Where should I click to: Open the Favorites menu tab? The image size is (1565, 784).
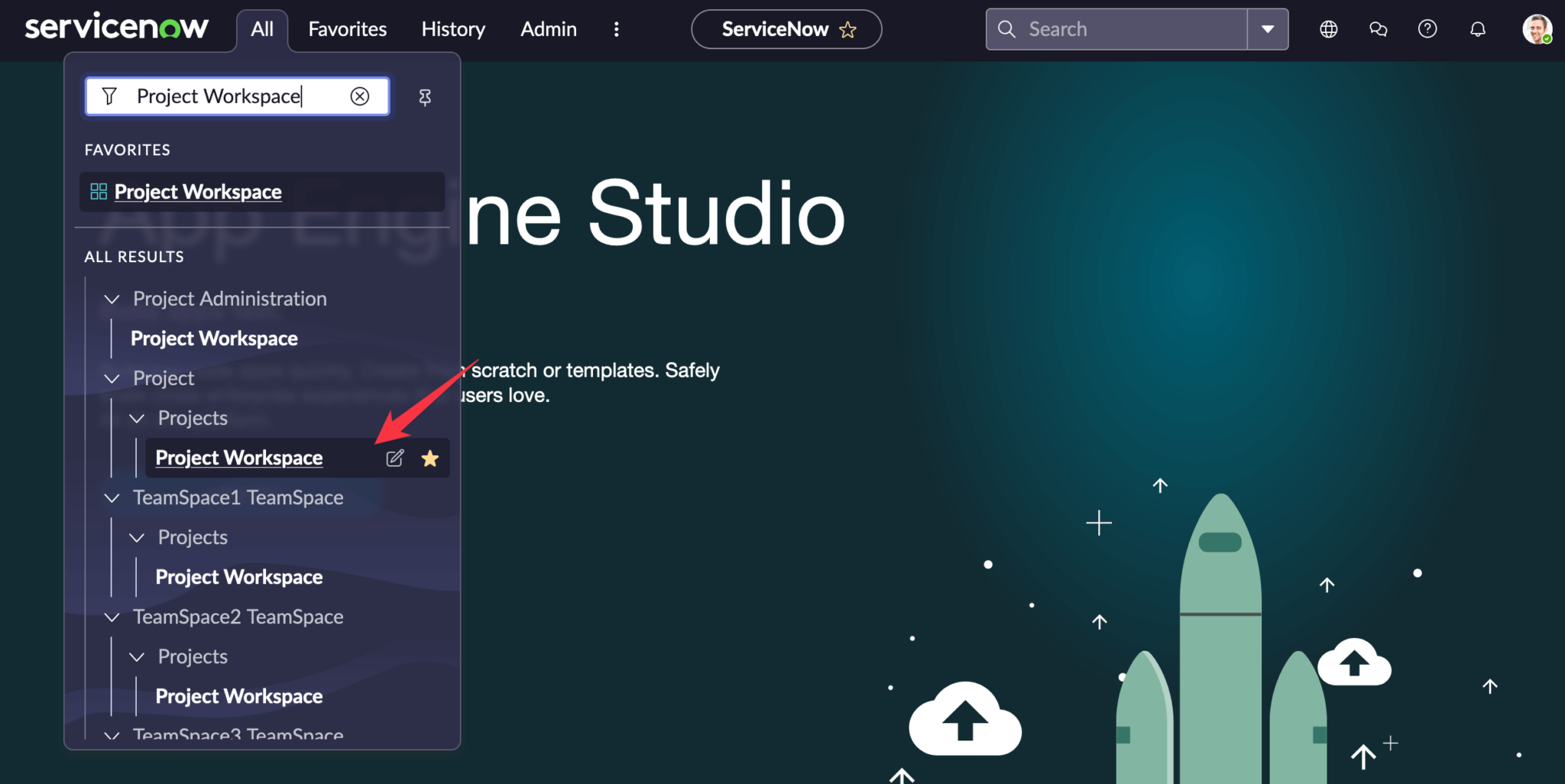(x=348, y=29)
